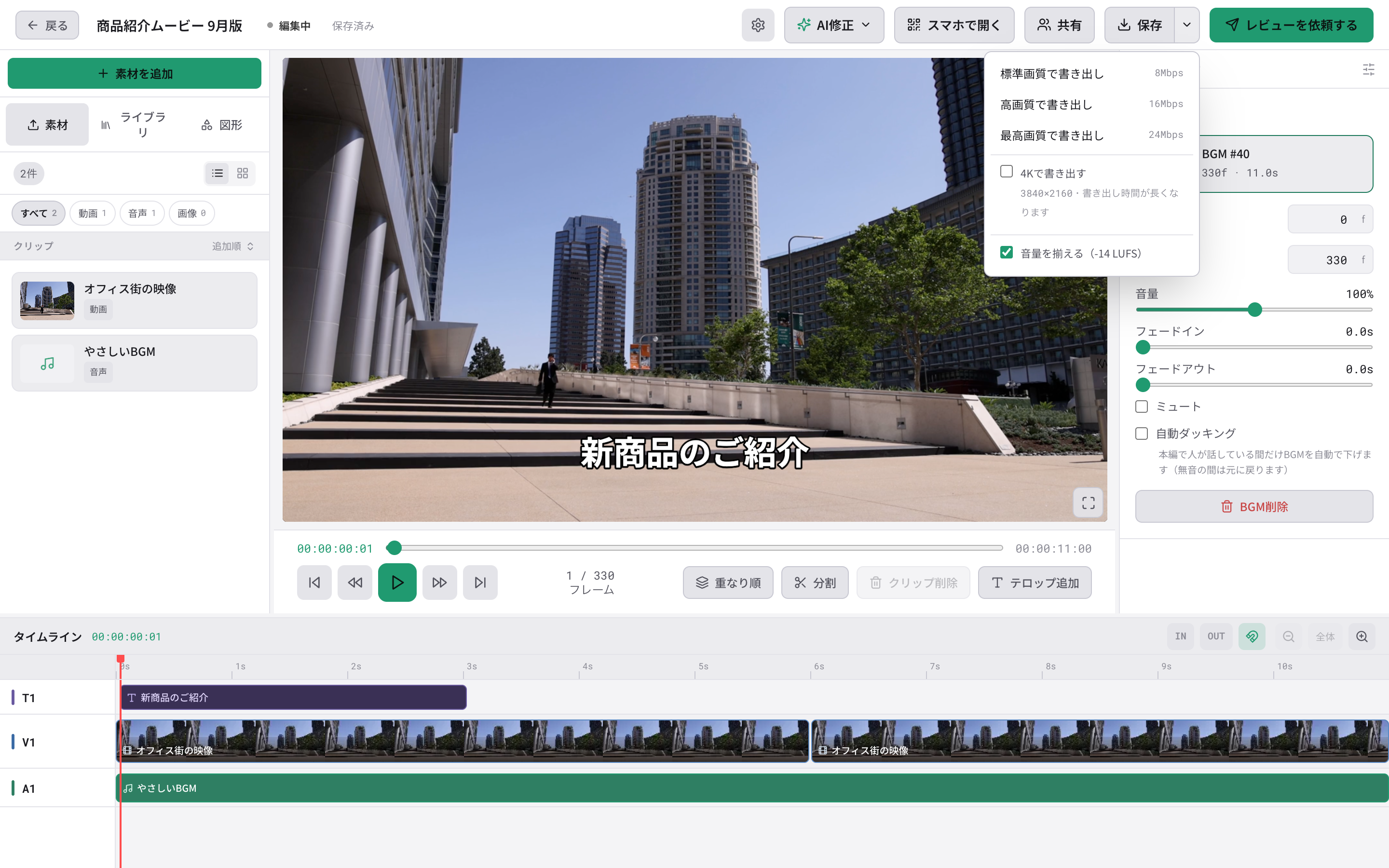Choose 最高画質で書き出し 24Mbps
The height and width of the screenshot is (868, 1389).
click(1091, 136)
